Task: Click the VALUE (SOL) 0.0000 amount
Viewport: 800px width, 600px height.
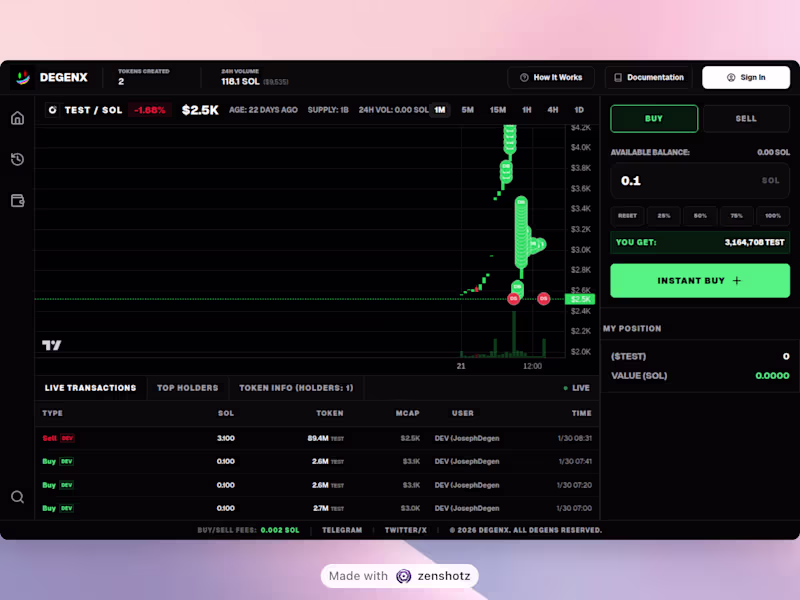Action: (772, 376)
